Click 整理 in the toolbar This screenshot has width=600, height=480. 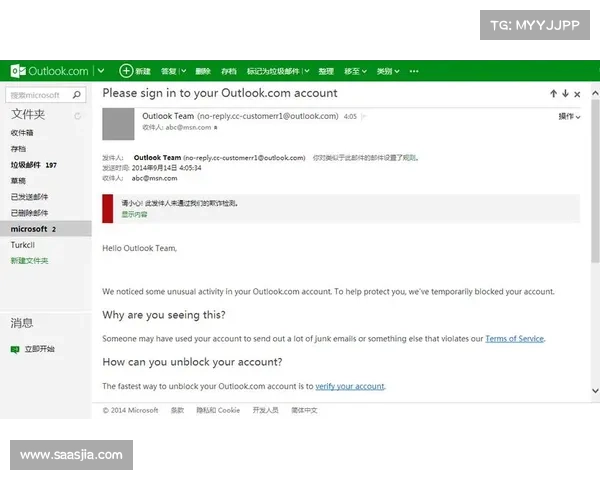[x=326, y=71]
